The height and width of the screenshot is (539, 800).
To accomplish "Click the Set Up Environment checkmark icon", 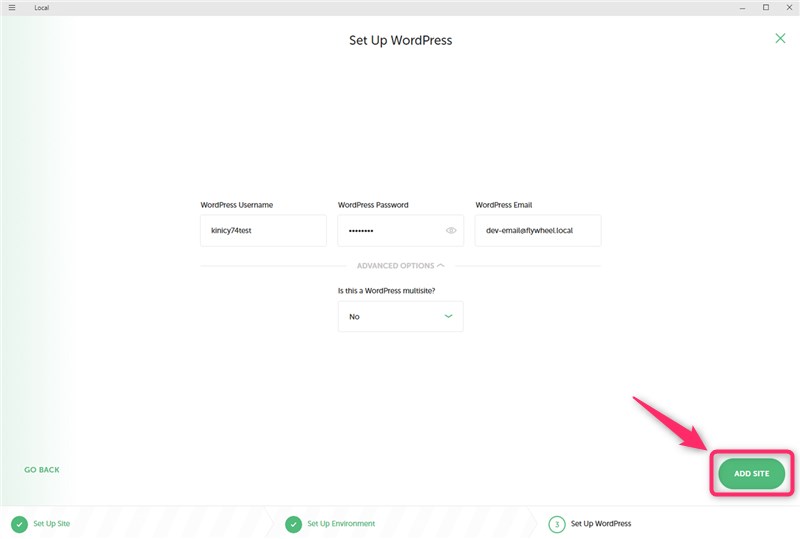I will [293, 524].
